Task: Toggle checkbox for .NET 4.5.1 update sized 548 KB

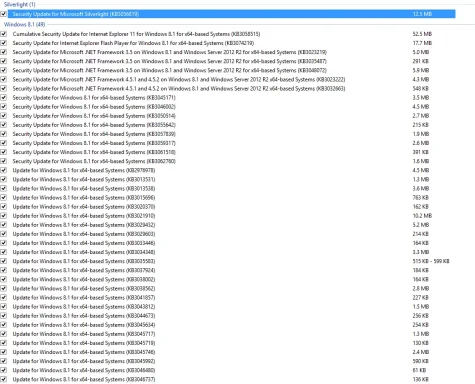Action: click(4, 88)
